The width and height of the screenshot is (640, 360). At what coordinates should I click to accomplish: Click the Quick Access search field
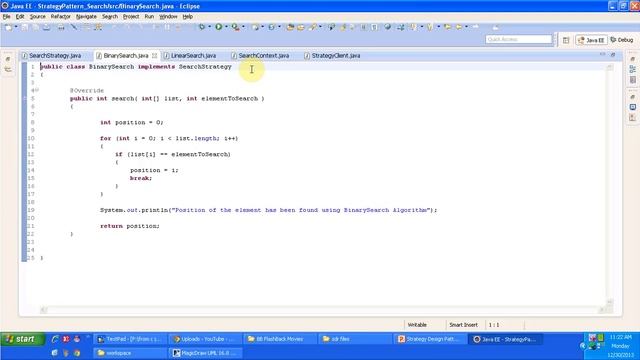(x=519, y=39)
